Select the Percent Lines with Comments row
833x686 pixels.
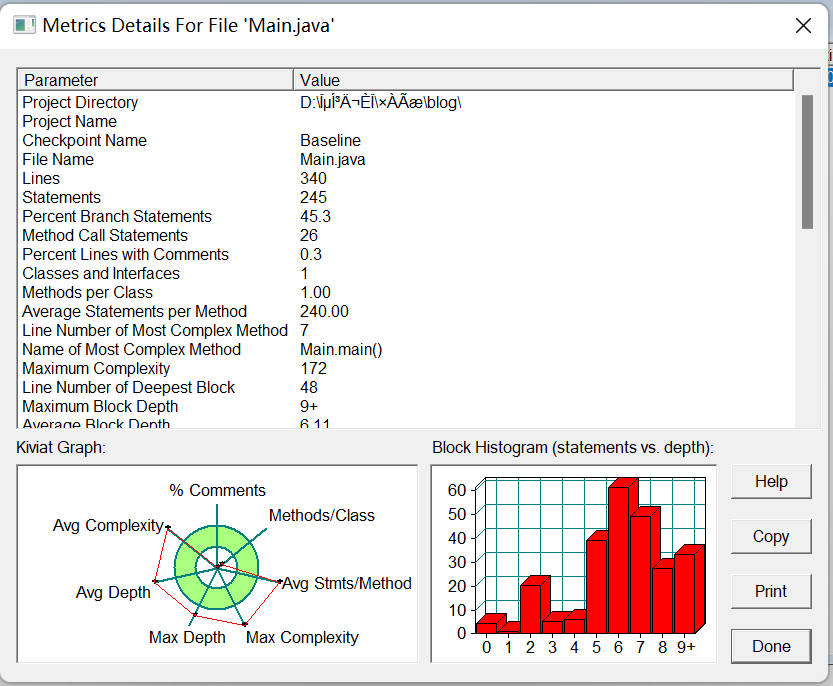pos(407,255)
